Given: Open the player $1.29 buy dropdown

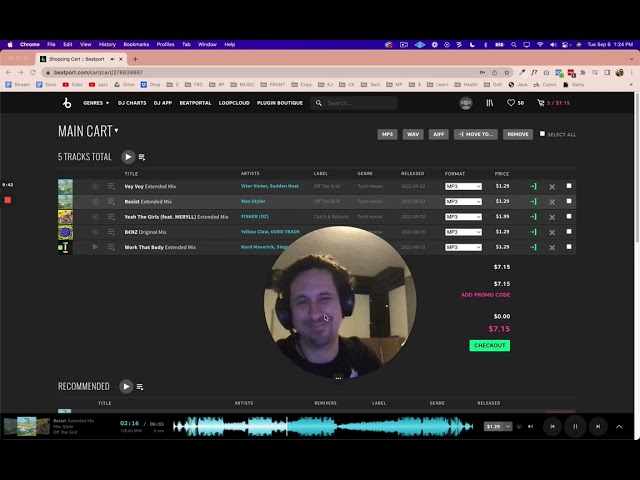Looking at the screenshot, I should click(x=507, y=427).
